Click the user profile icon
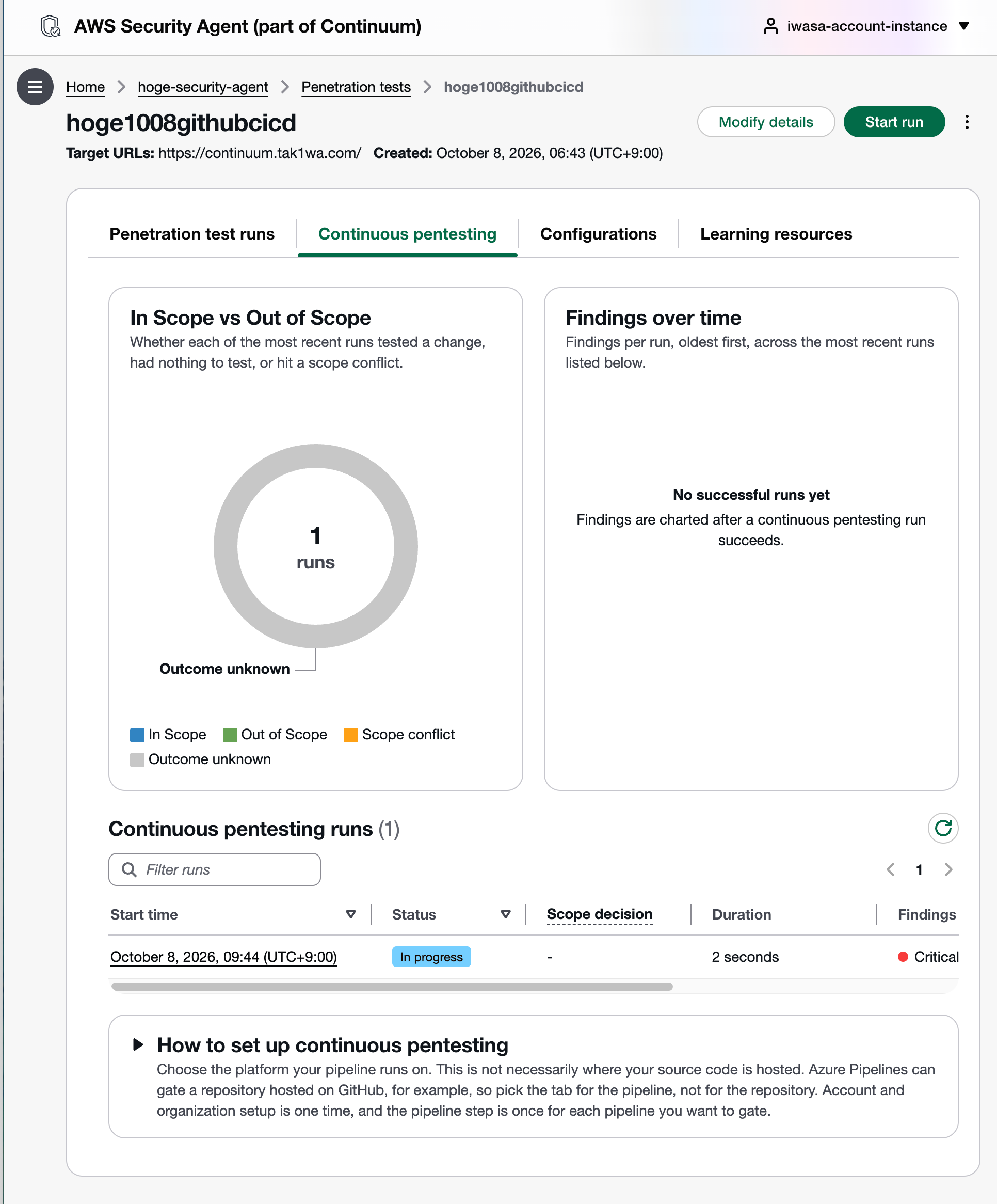The height and width of the screenshot is (1204, 997). tap(770, 26)
